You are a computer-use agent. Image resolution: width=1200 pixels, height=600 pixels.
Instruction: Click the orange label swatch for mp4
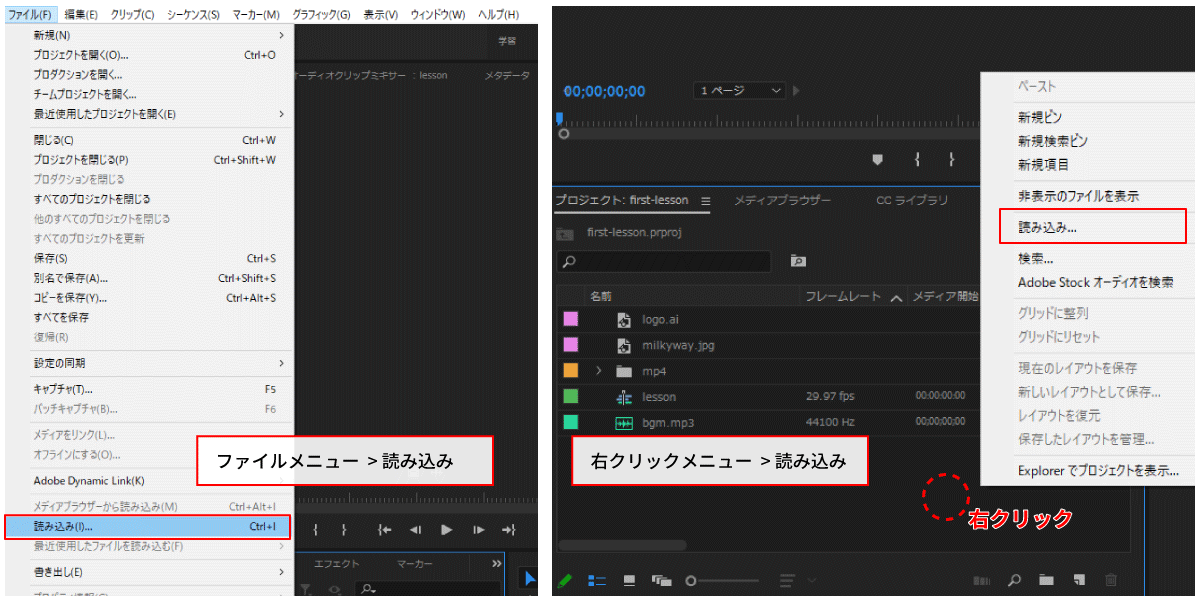571,371
